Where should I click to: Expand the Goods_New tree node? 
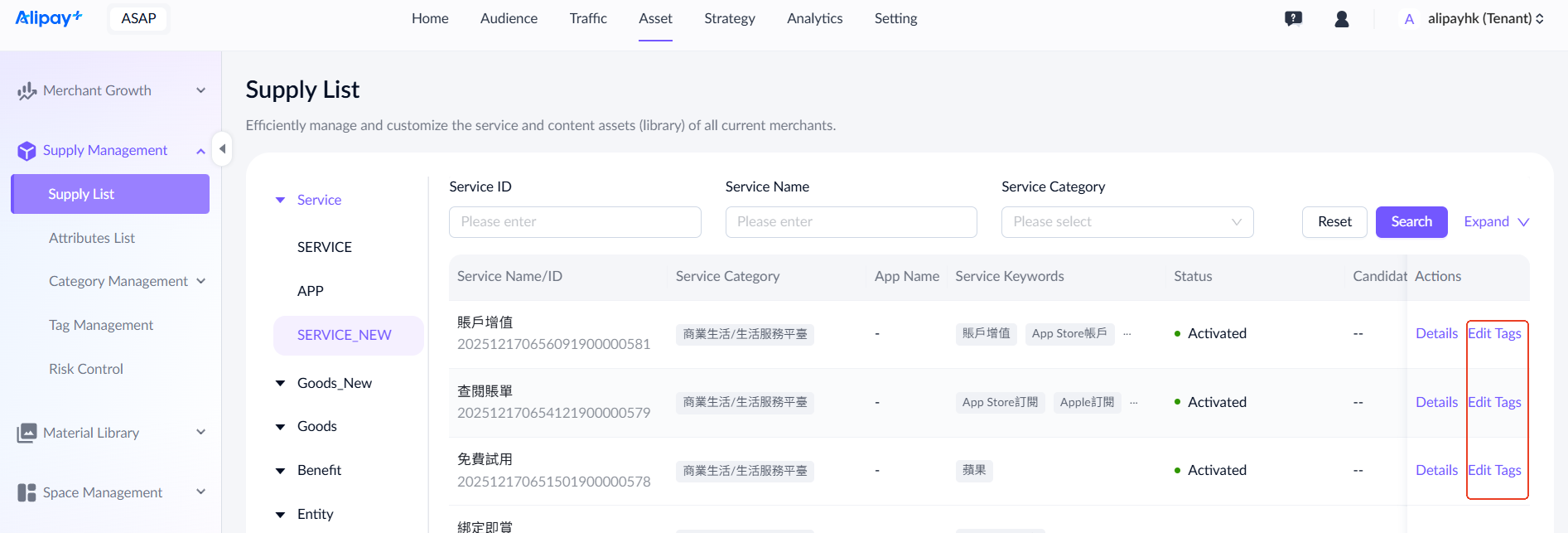[x=280, y=383]
